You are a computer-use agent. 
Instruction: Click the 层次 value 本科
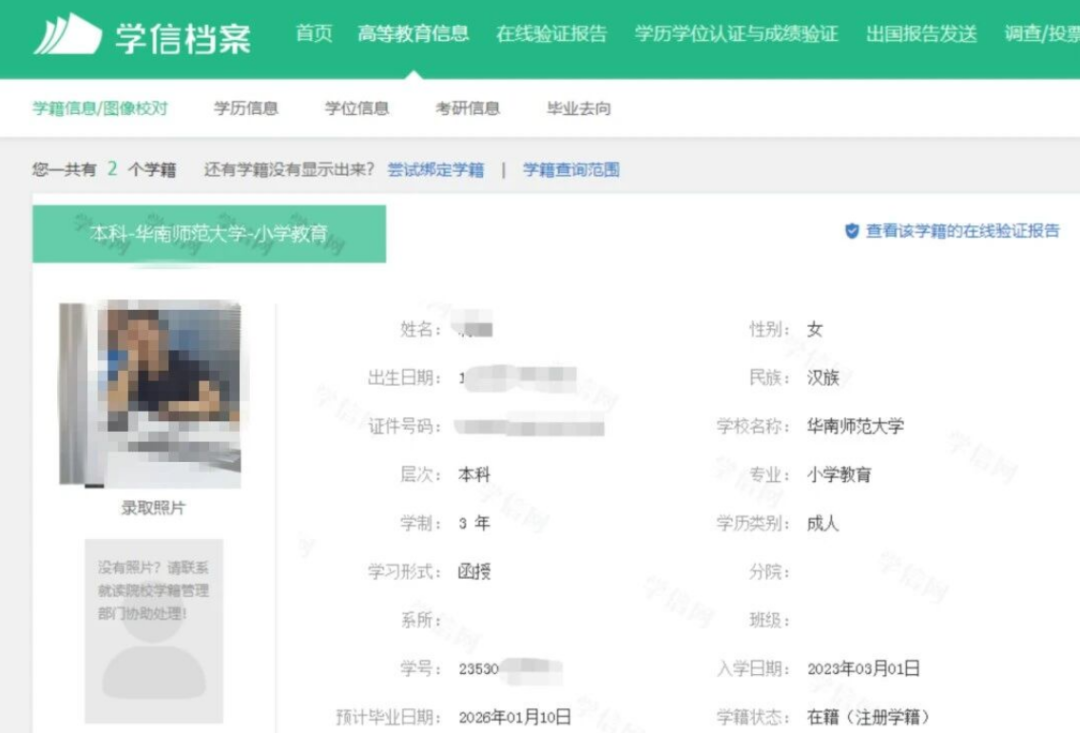[x=475, y=475]
